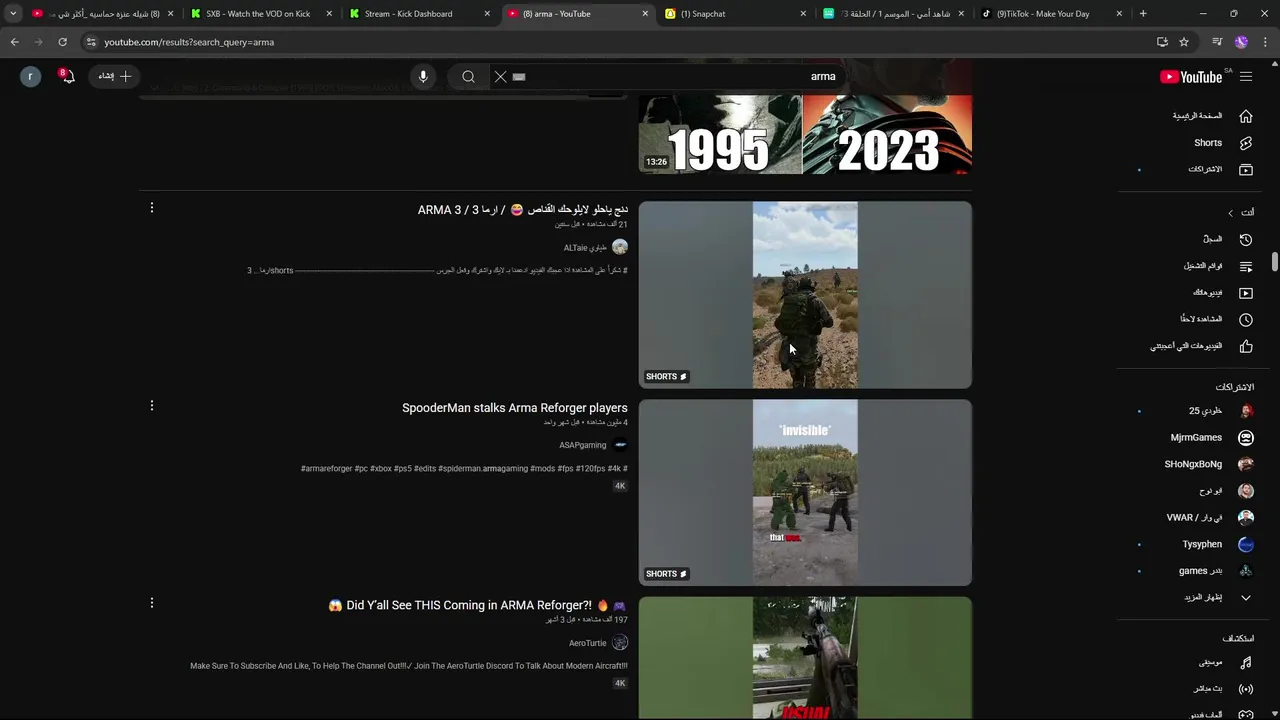Click the Create plus button

[x=116, y=76]
